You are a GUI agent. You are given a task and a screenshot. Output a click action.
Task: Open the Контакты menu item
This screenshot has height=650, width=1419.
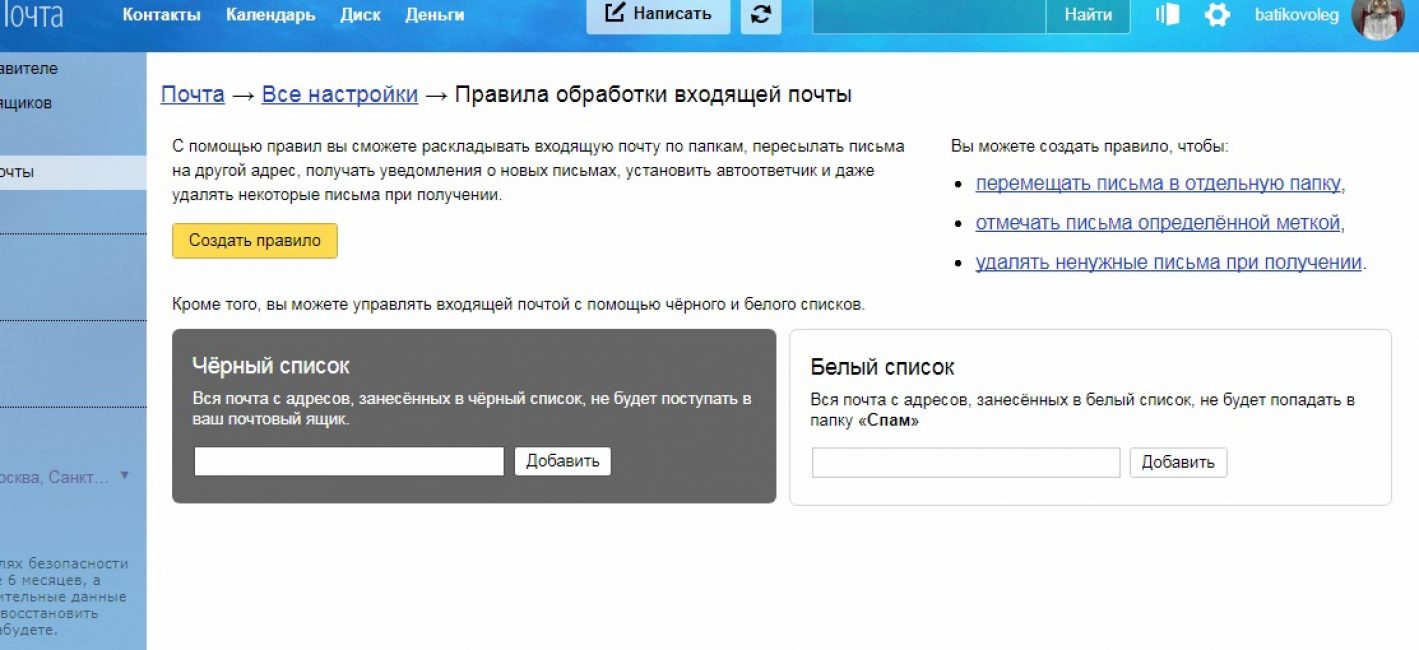pyautogui.click(x=161, y=15)
